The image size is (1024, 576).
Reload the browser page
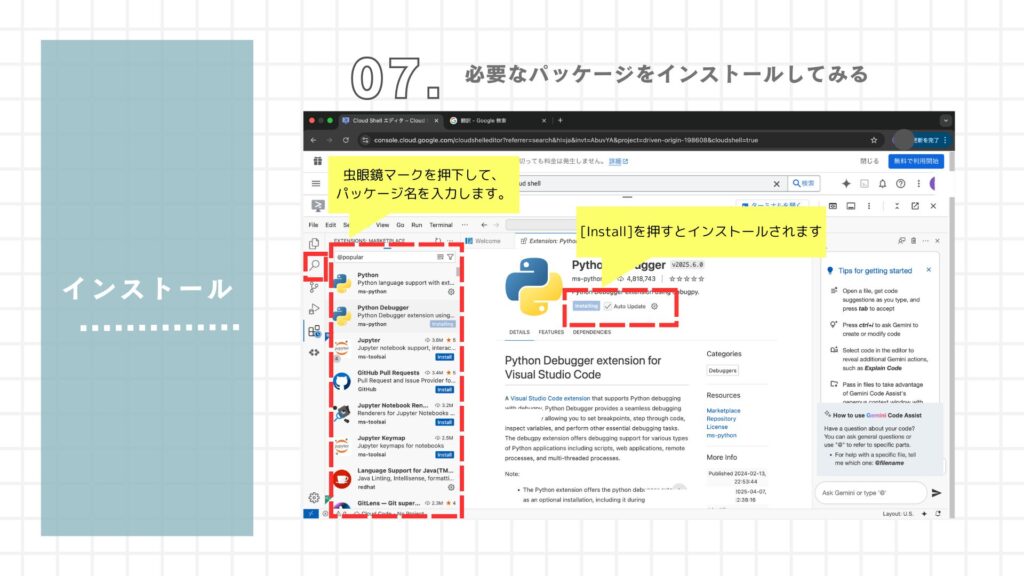345,140
